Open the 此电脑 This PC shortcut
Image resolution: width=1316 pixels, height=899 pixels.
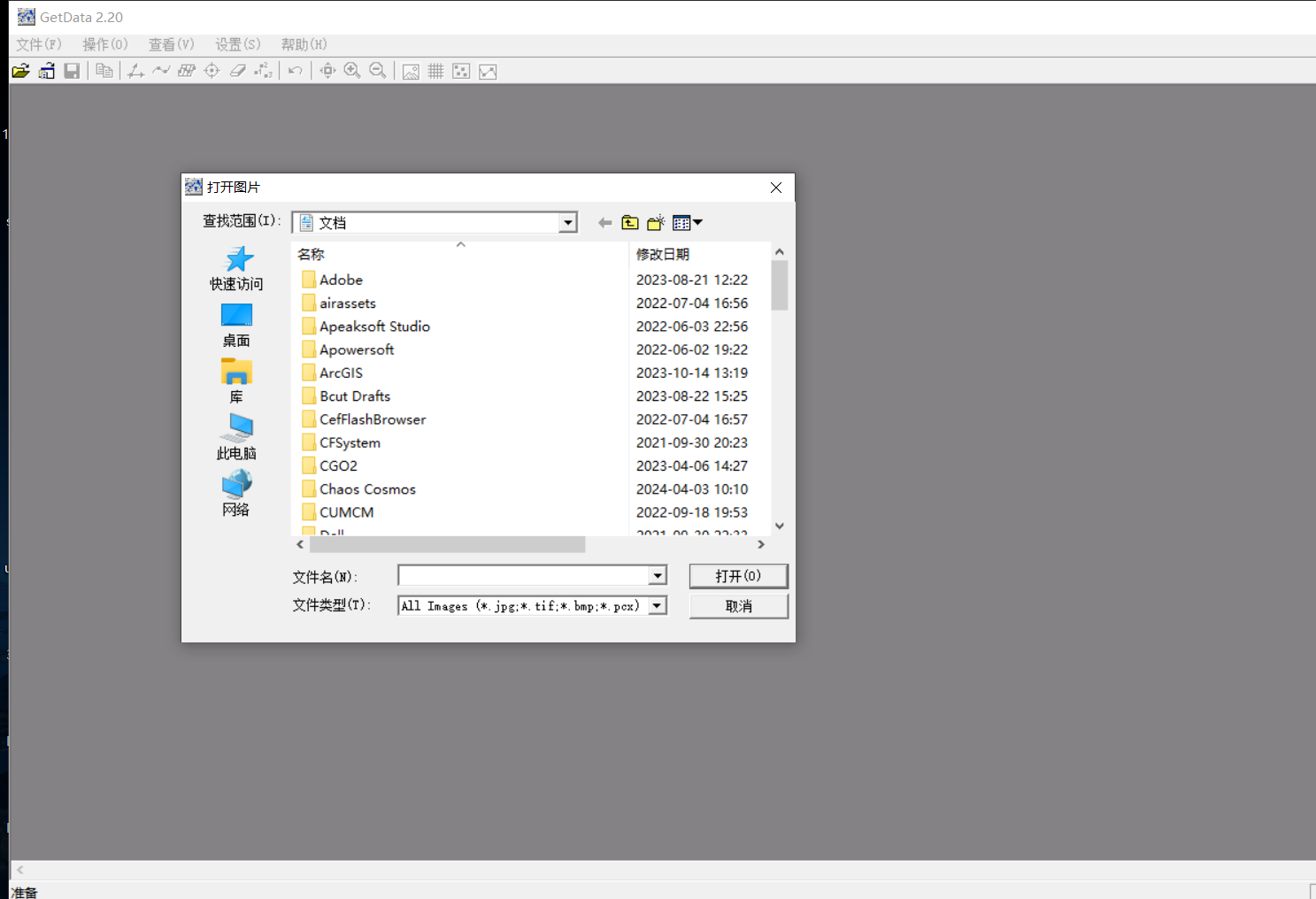coord(236,439)
